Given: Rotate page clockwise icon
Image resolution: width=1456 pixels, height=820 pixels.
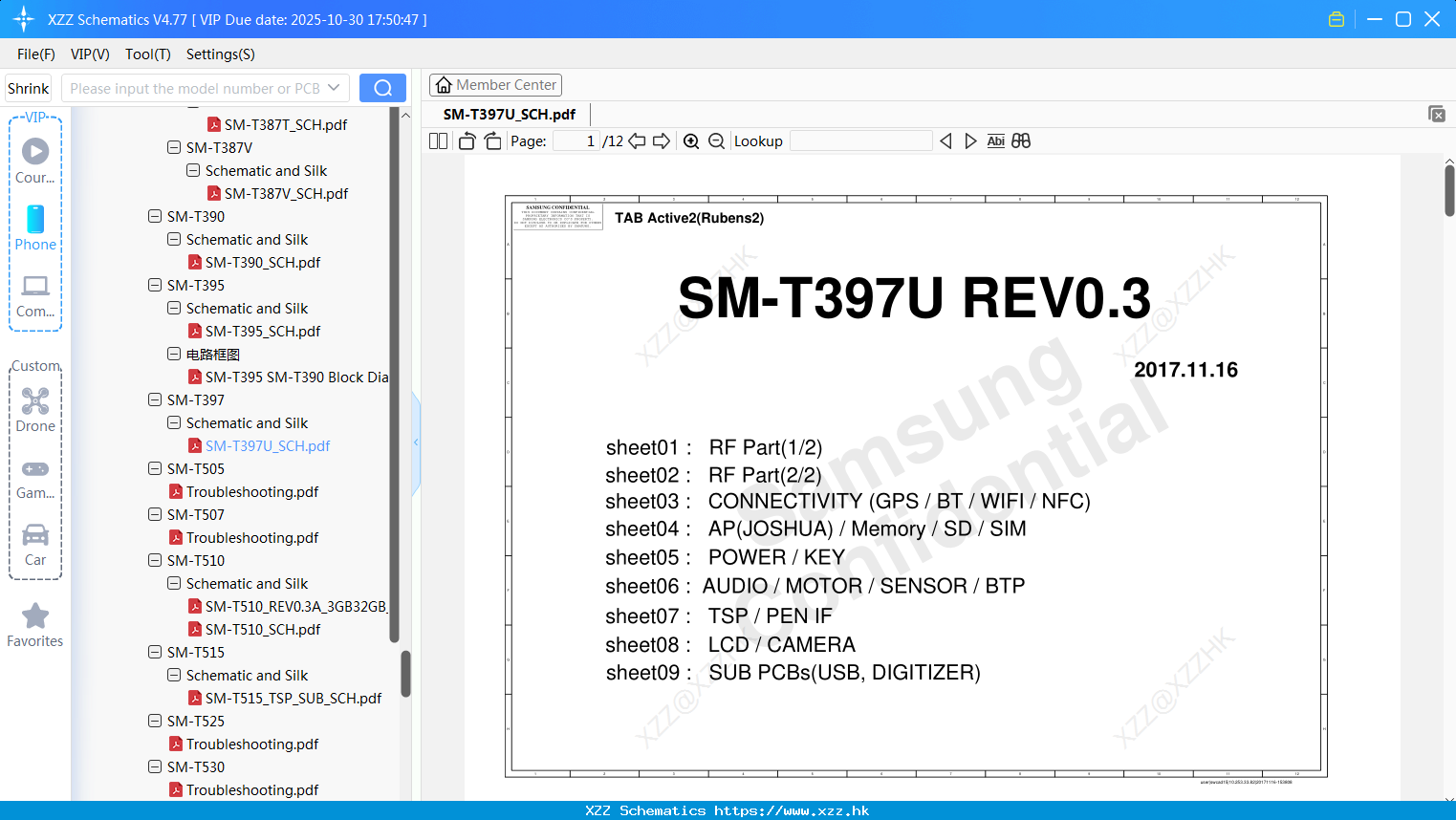Looking at the screenshot, I should 492,140.
